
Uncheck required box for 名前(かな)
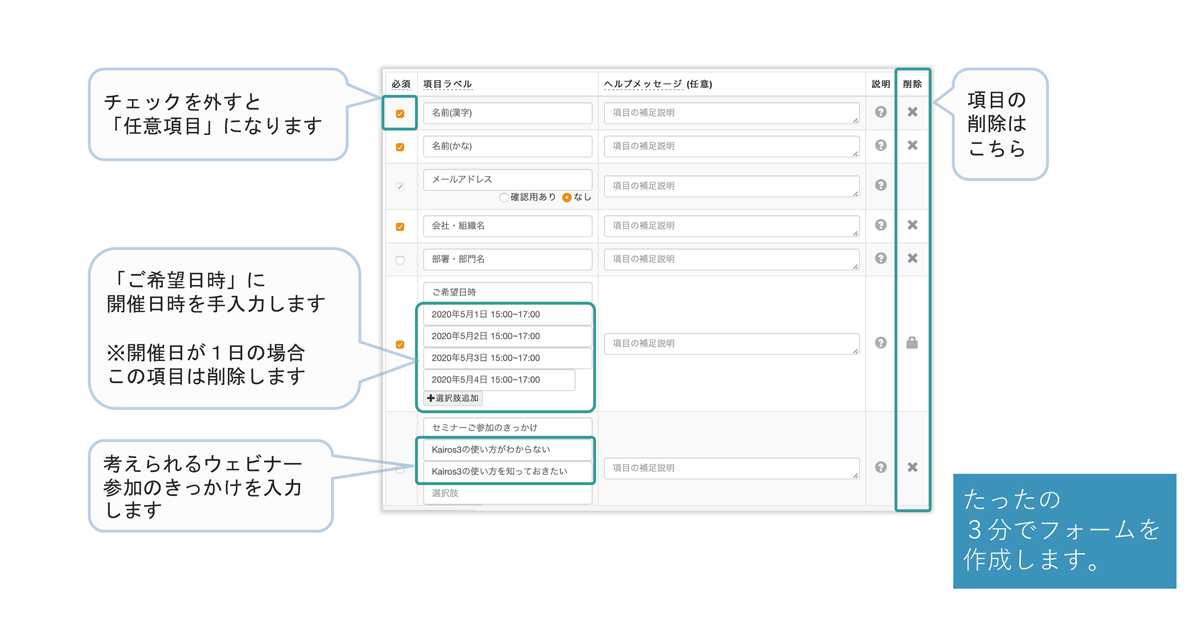400,147
